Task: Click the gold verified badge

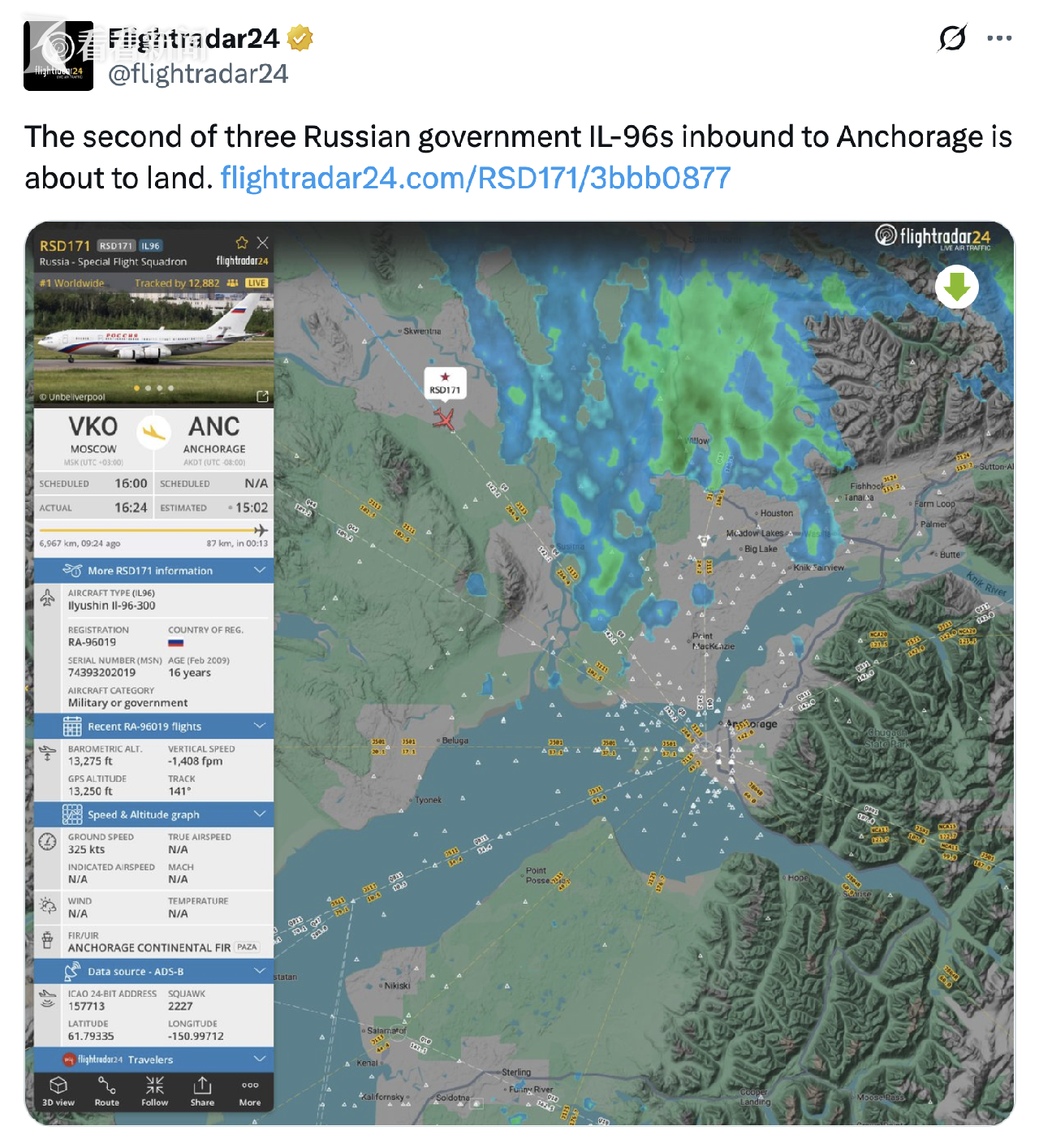Action: coord(300,38)
